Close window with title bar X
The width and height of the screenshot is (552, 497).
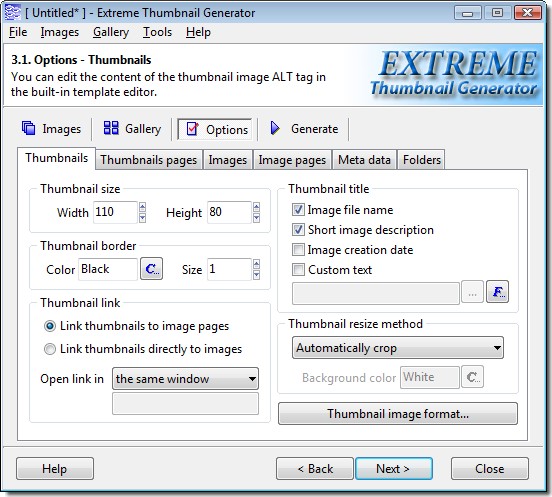(527, 13)
